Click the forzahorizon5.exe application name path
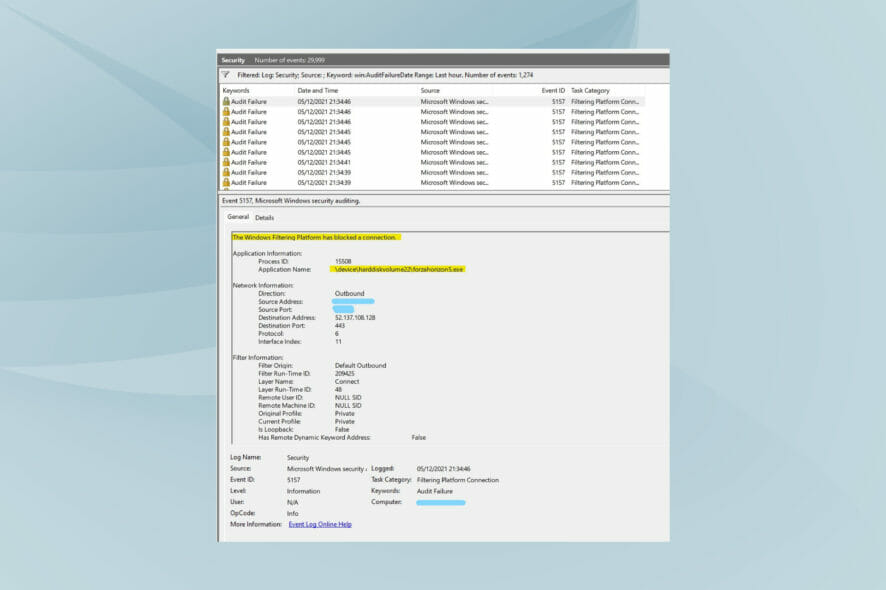 [398, 270]
